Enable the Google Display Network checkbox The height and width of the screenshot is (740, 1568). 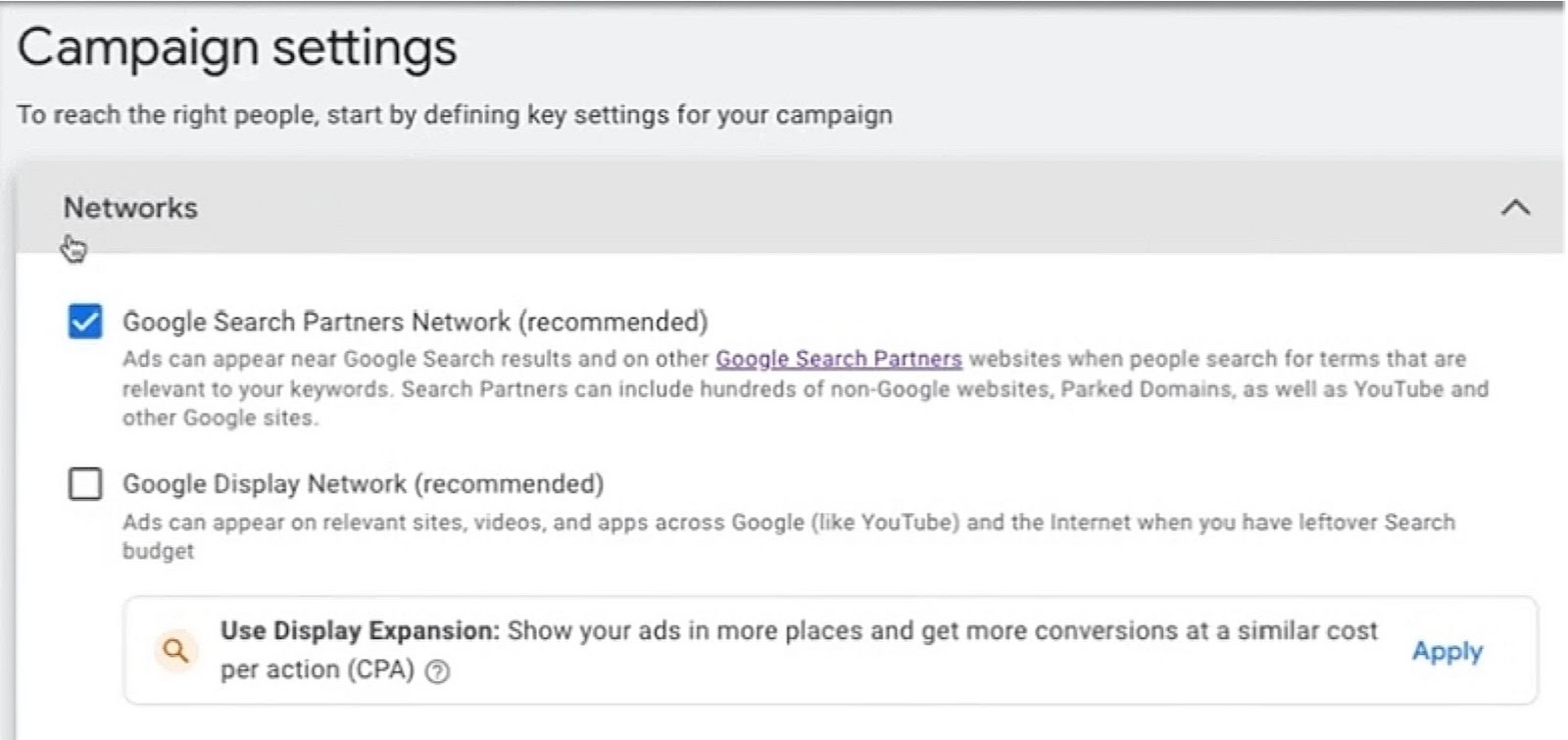coord(85,483)
